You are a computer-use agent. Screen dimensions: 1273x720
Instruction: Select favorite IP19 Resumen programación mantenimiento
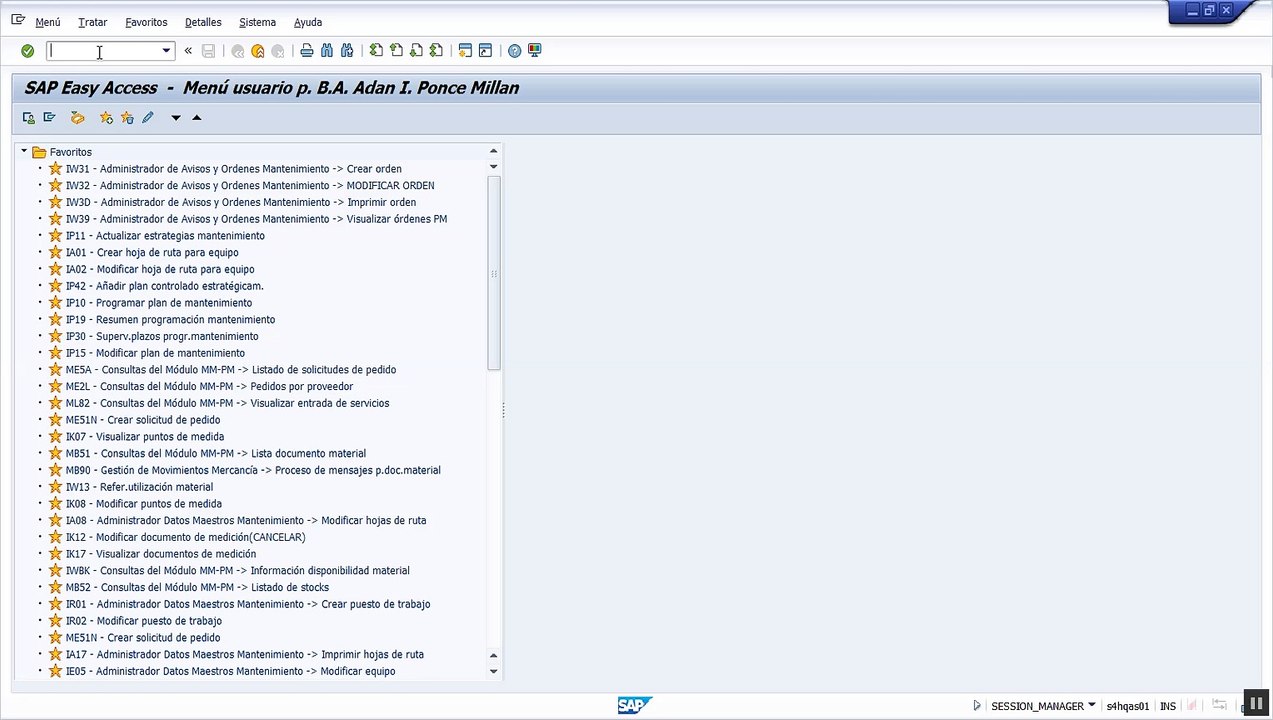coord(170,320)
